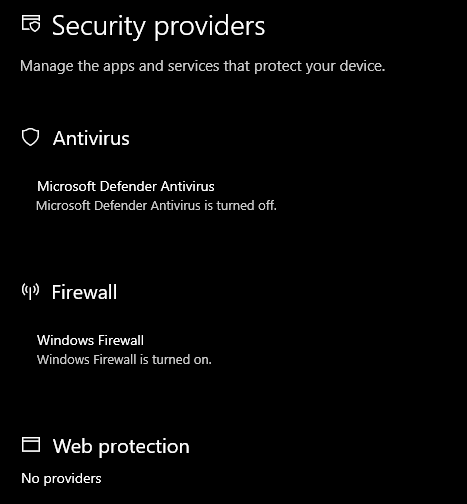Select the Web protection section heading
The width and height of the screenshot is (467, 504).
pos(121,446)
